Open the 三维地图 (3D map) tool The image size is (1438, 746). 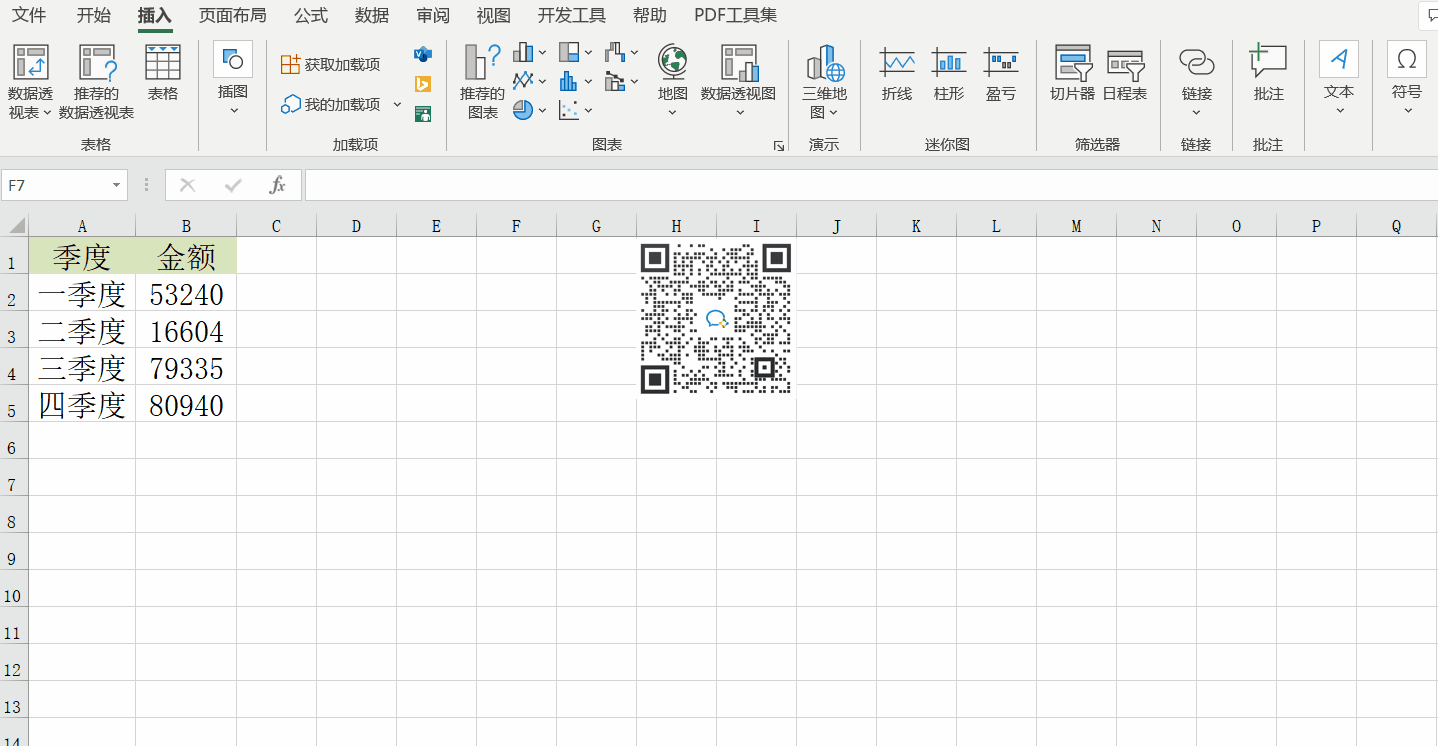coord(824,82)
